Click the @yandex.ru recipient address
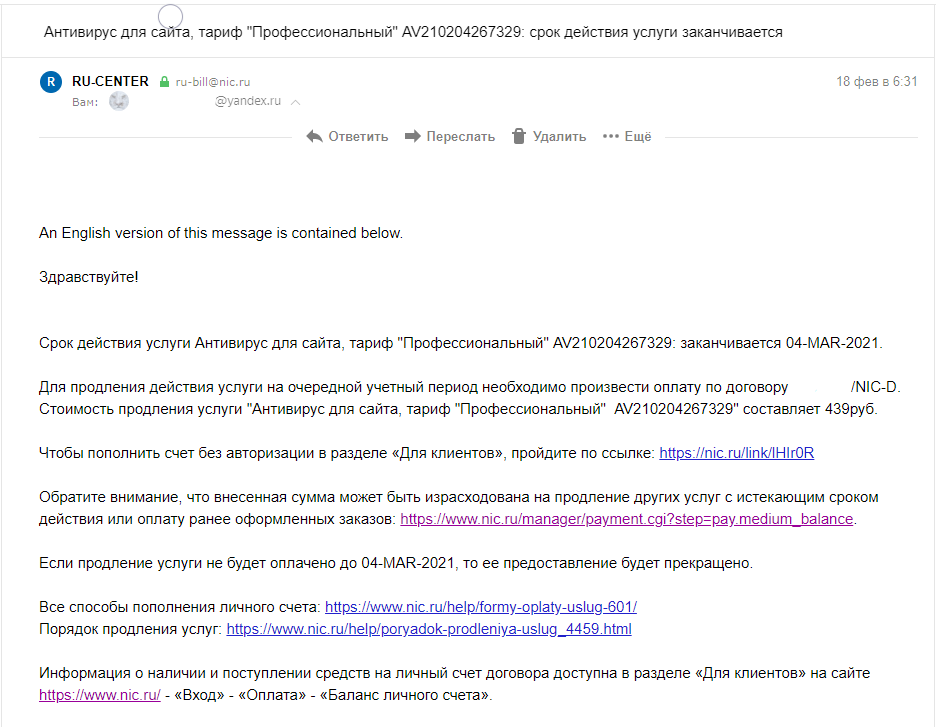The width and height of the screenshot is (937, 727). point(248,101)
